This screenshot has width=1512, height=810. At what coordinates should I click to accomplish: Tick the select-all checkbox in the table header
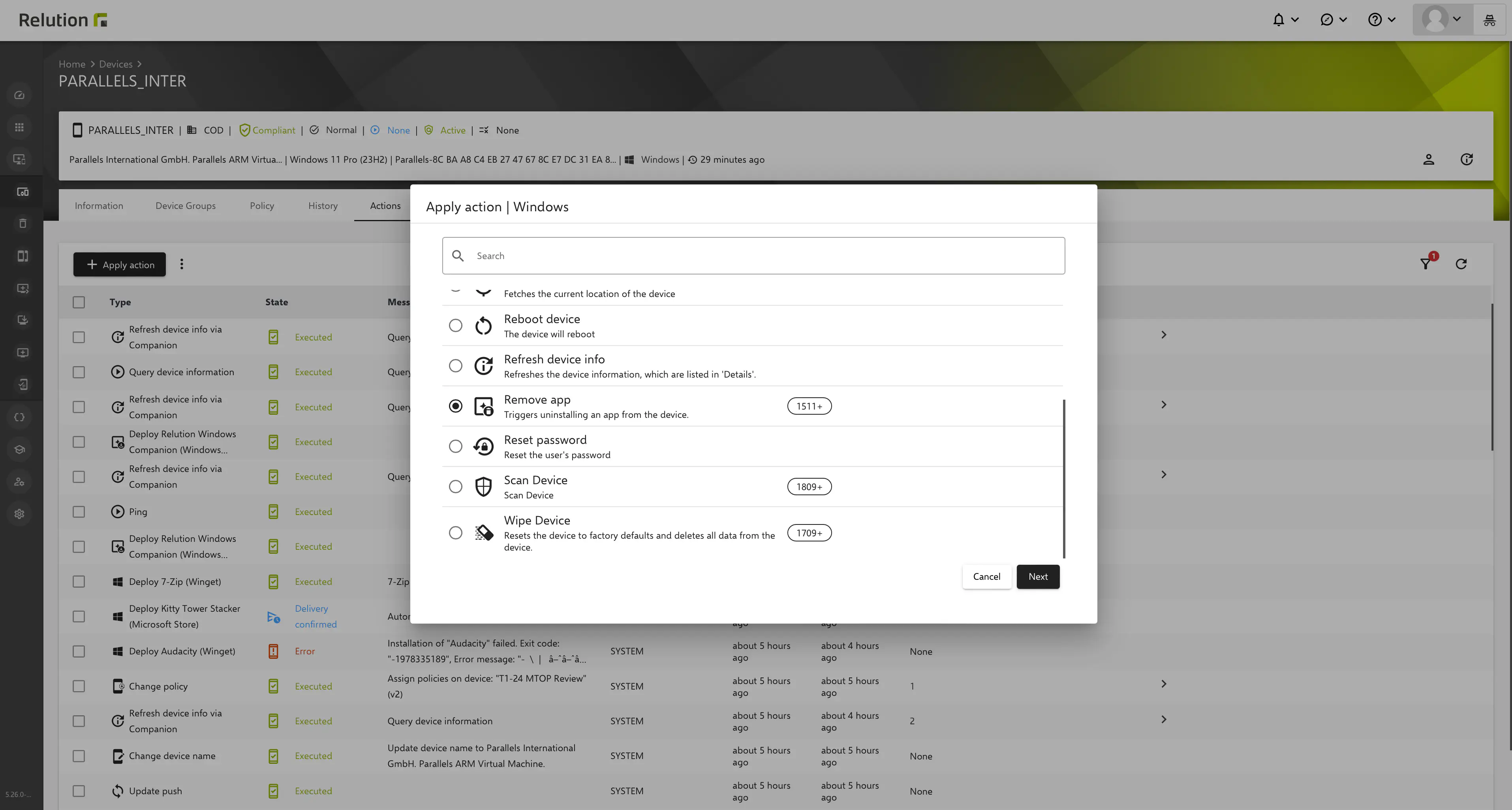click(79, 302)
